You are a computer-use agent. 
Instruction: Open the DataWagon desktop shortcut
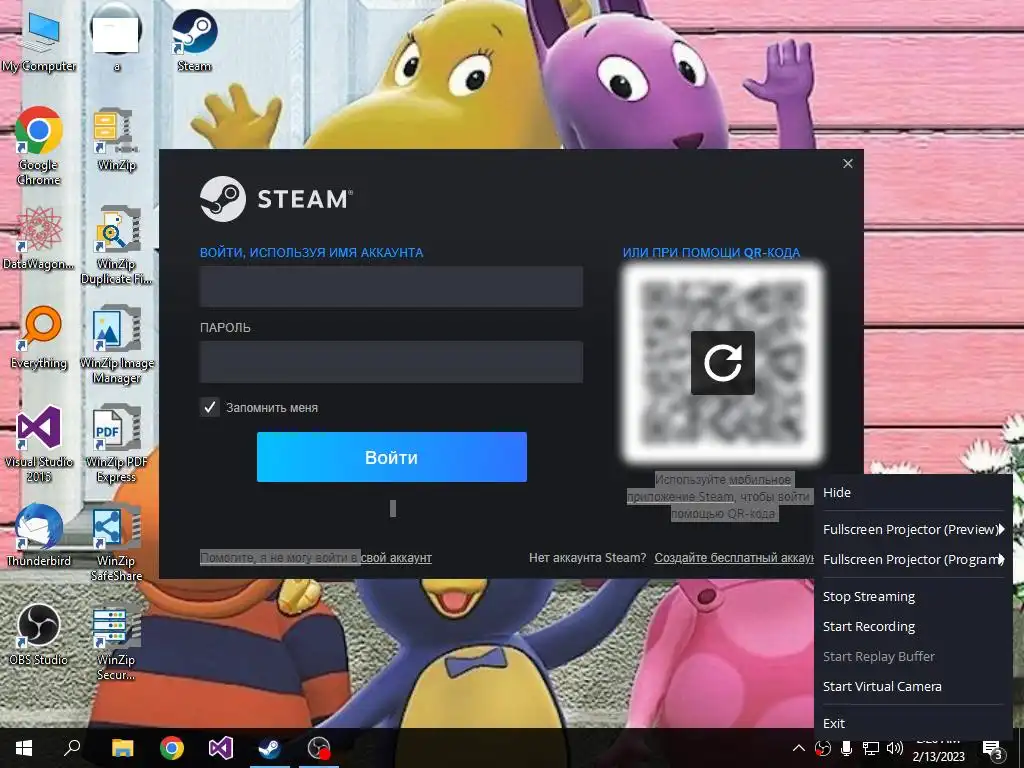[39, 238]
